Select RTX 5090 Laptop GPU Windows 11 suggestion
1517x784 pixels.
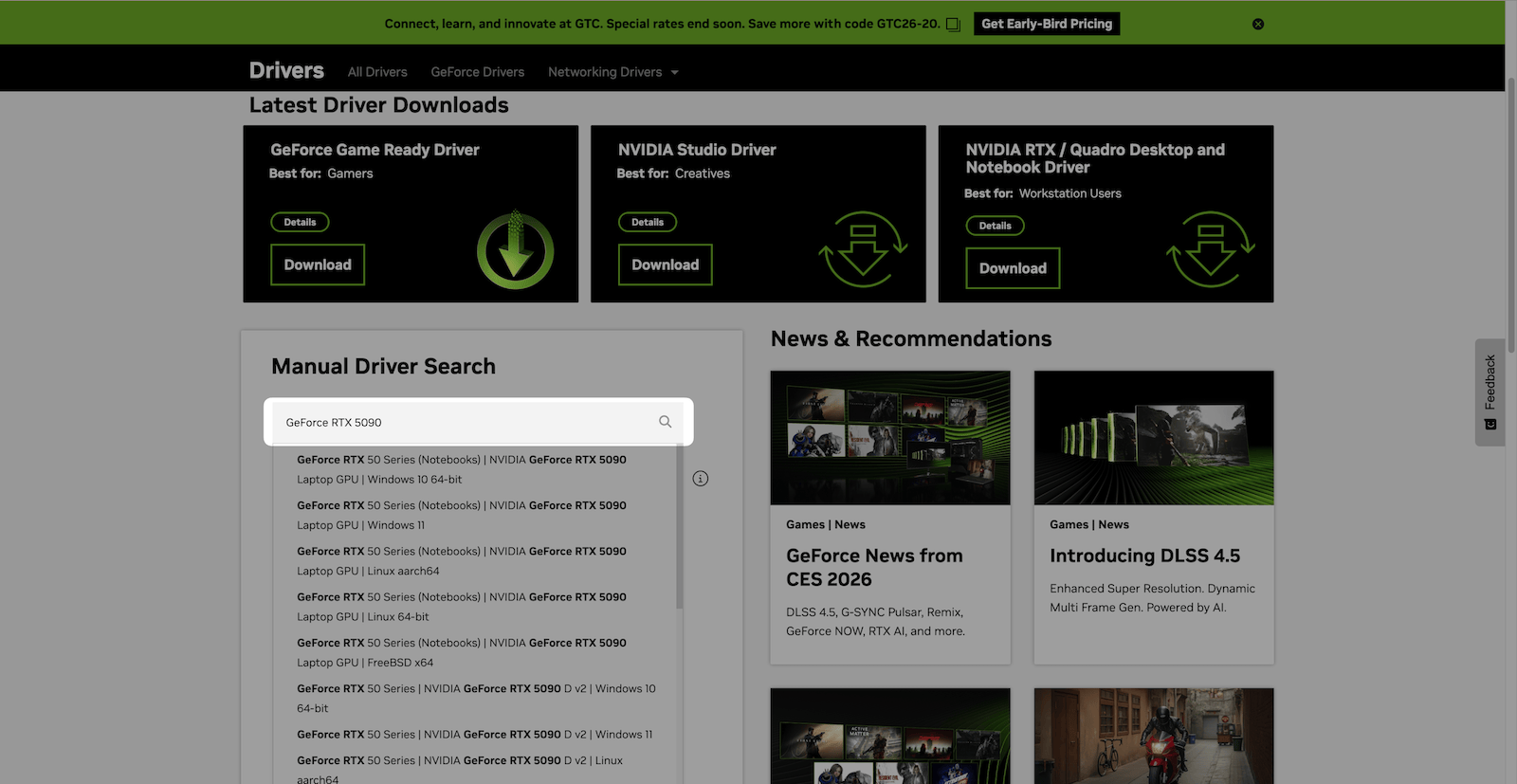(x=474, y=515)
